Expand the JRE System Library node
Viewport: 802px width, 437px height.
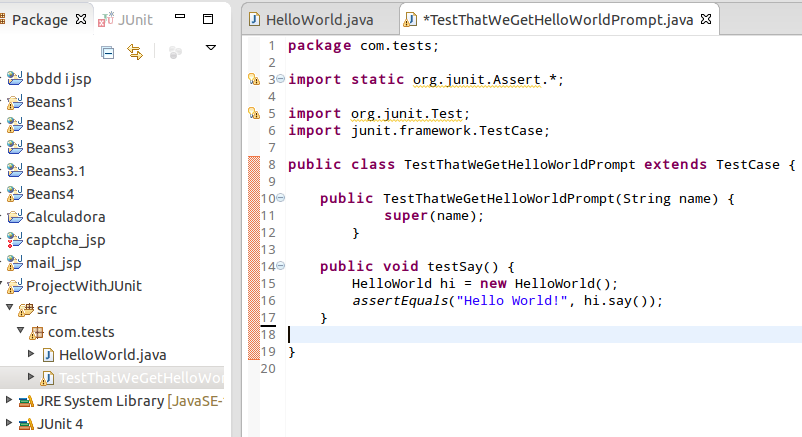(x=9, y=401)
